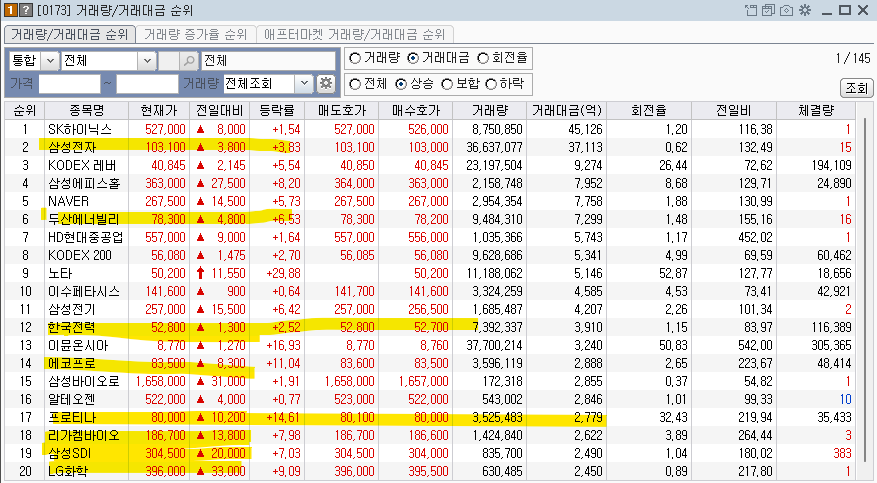Open settings via title bar gear icon
The width and height of the screenshot is (877, 483).
coord(805,10)
